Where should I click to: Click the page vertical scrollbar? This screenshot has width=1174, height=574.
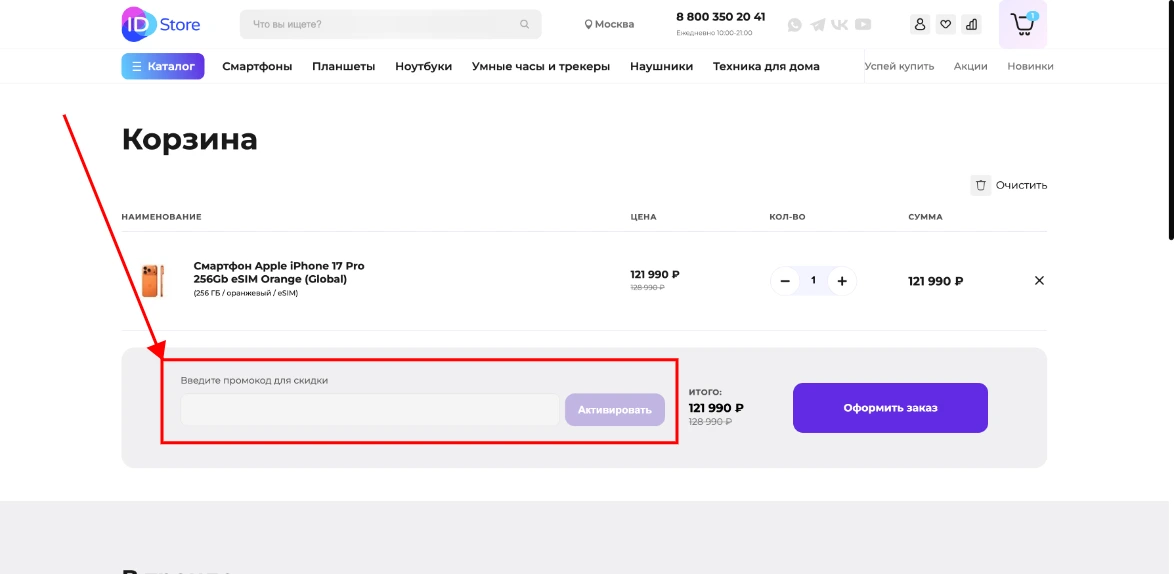[x=1170, y=120]
